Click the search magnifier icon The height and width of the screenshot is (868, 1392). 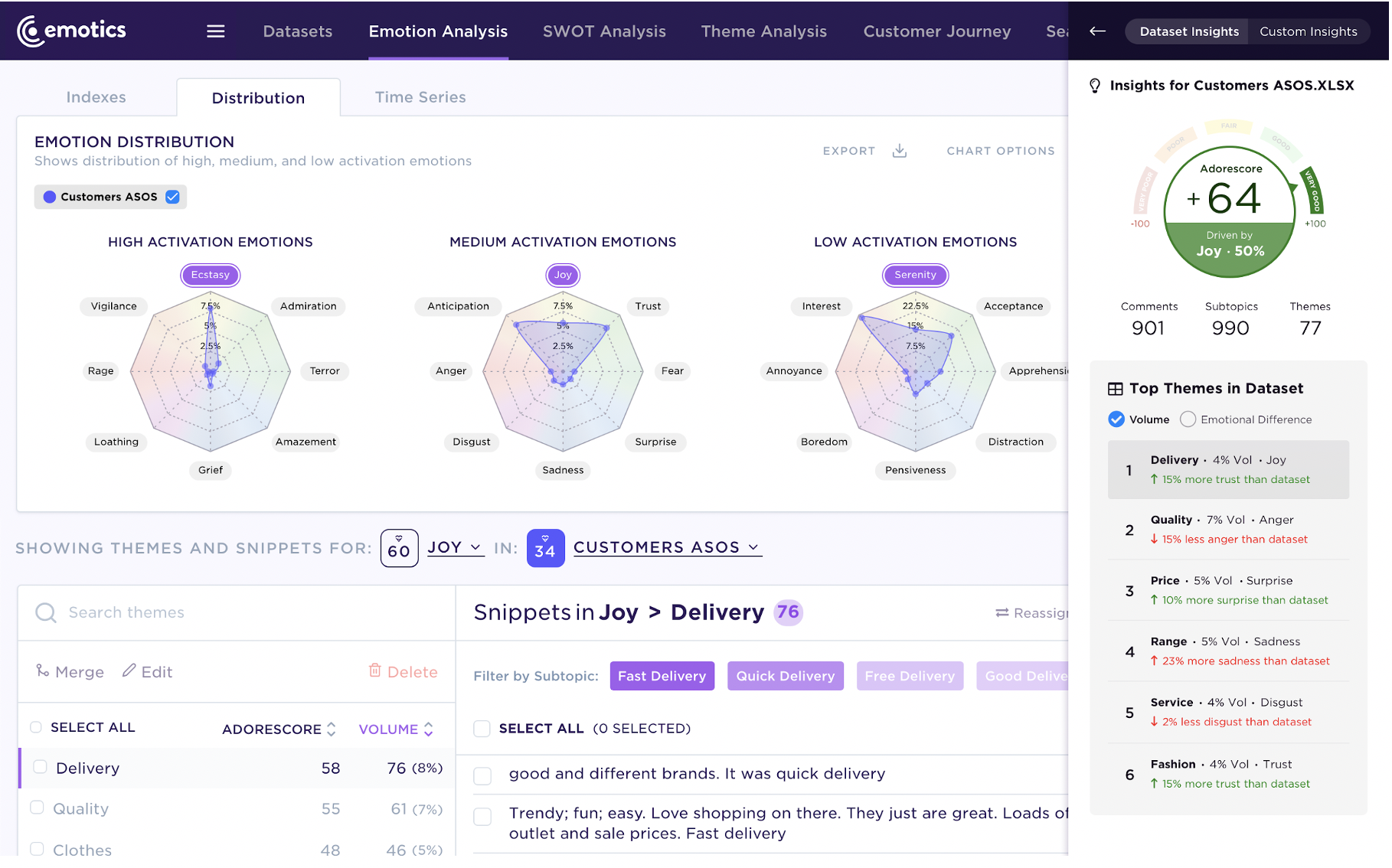click(46, 613)
